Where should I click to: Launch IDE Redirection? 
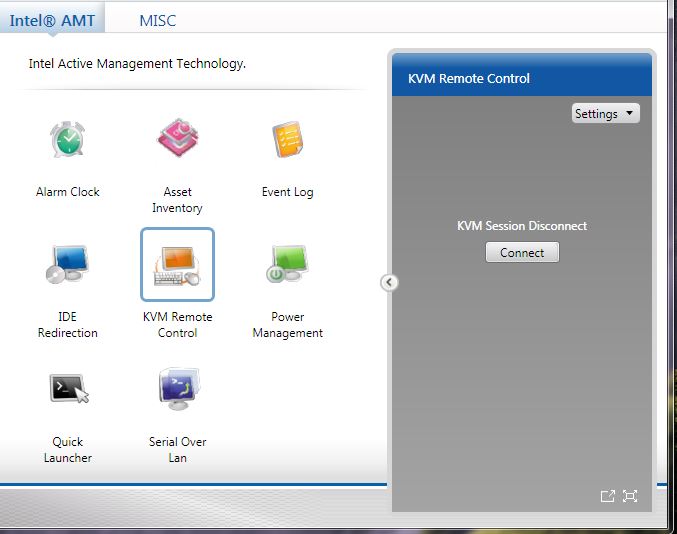(x=67, y=265)
